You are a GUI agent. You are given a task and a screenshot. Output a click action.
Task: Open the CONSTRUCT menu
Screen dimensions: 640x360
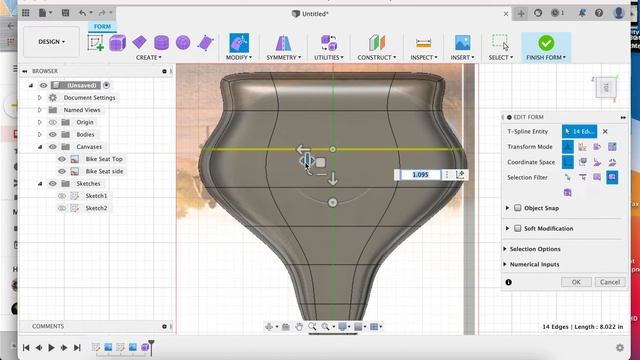pos(377,58)
